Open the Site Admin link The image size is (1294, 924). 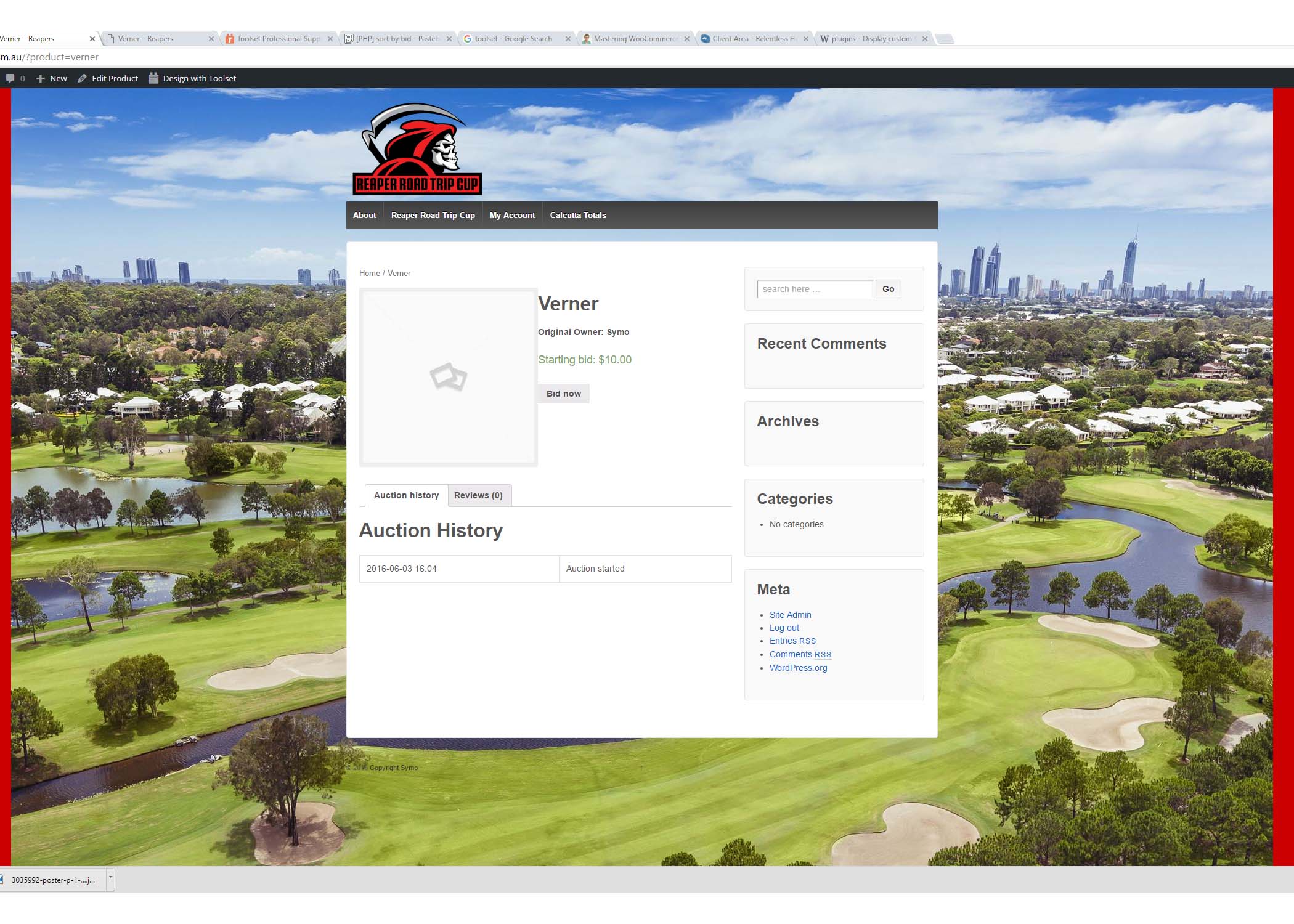point(790,615)
